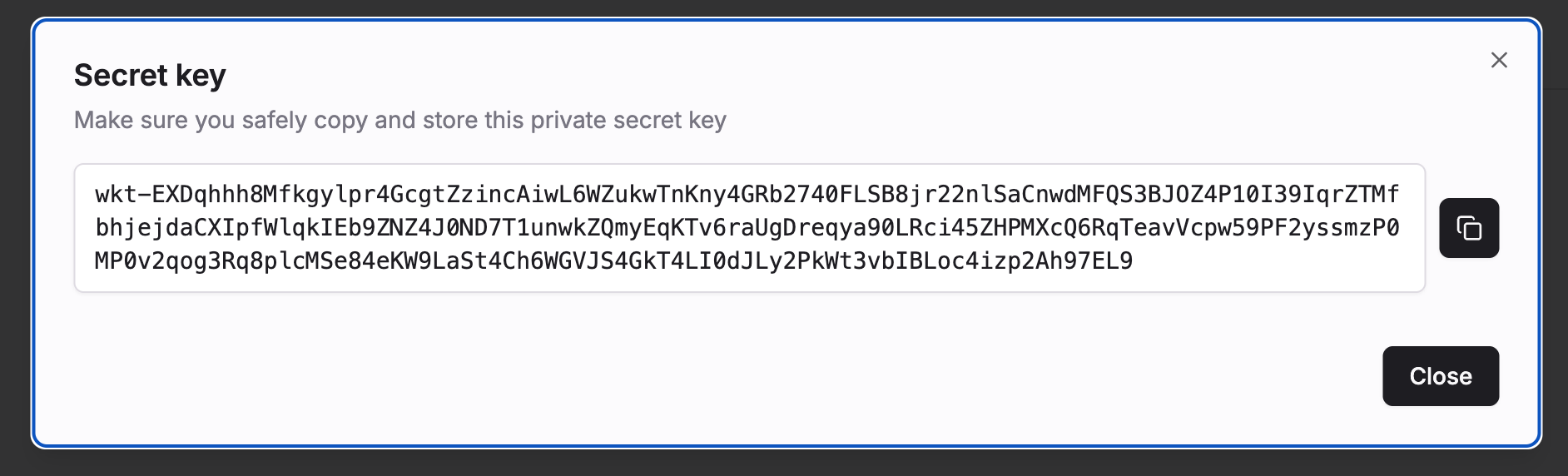The width and height of the screenshot is (1568, 476).
Task: Click blank space right of key's last line
Action: click(x=1273, y=261)
